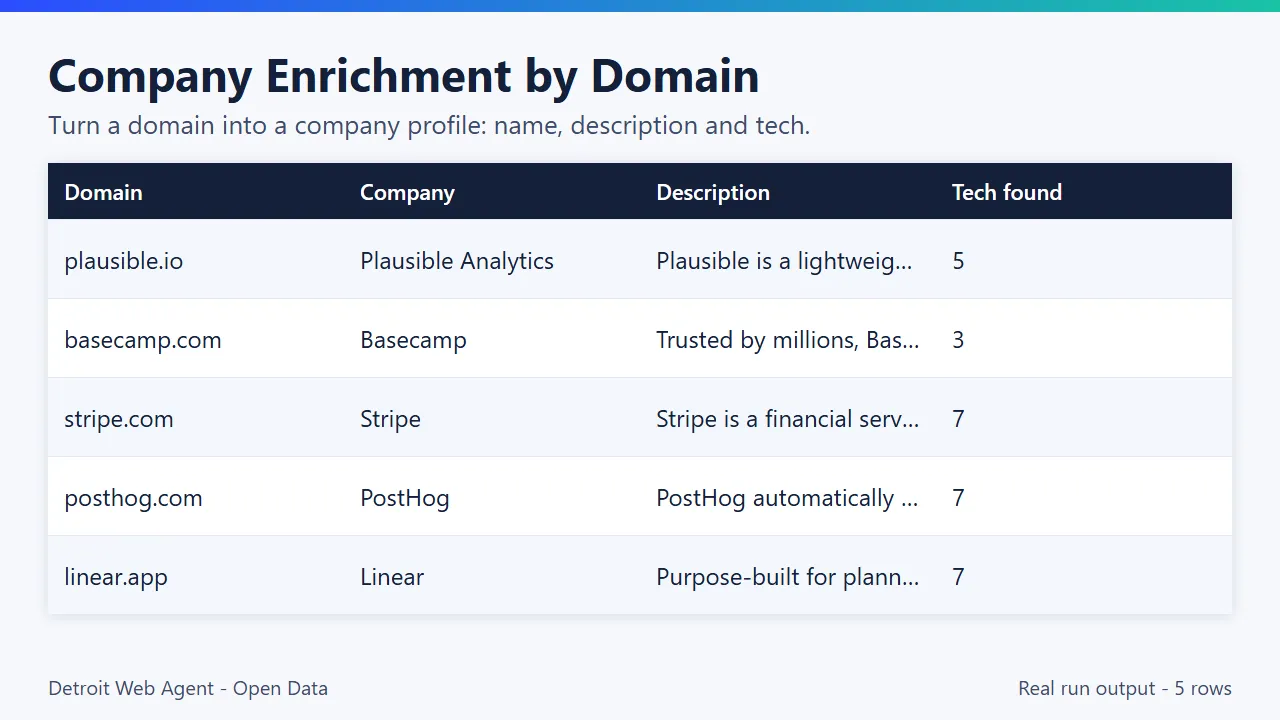This screenshot has width=1280, height=720.
Task: Select tech count 3 in basecamp.com row
Action: tap(958, 340)
